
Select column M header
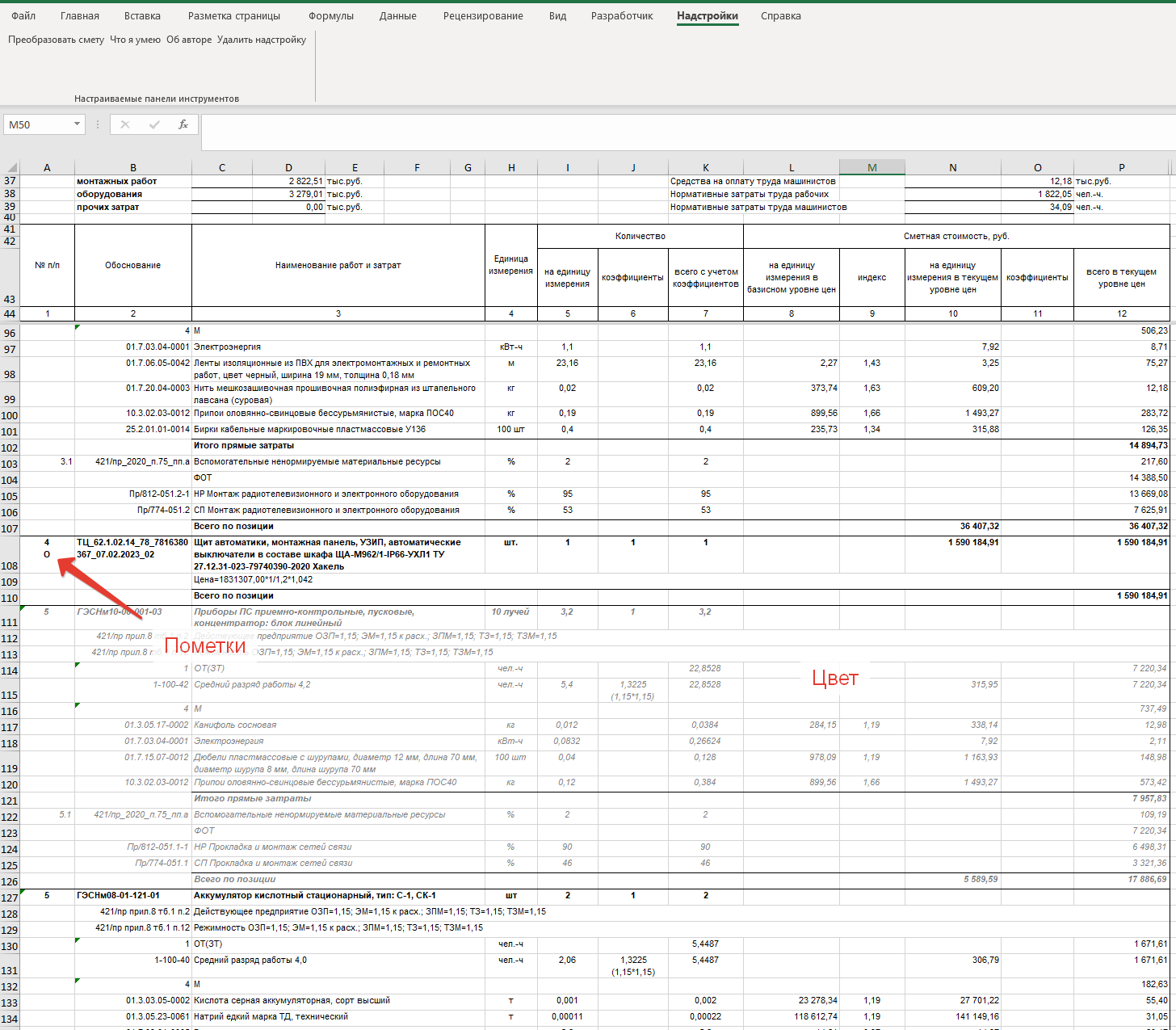871,167
